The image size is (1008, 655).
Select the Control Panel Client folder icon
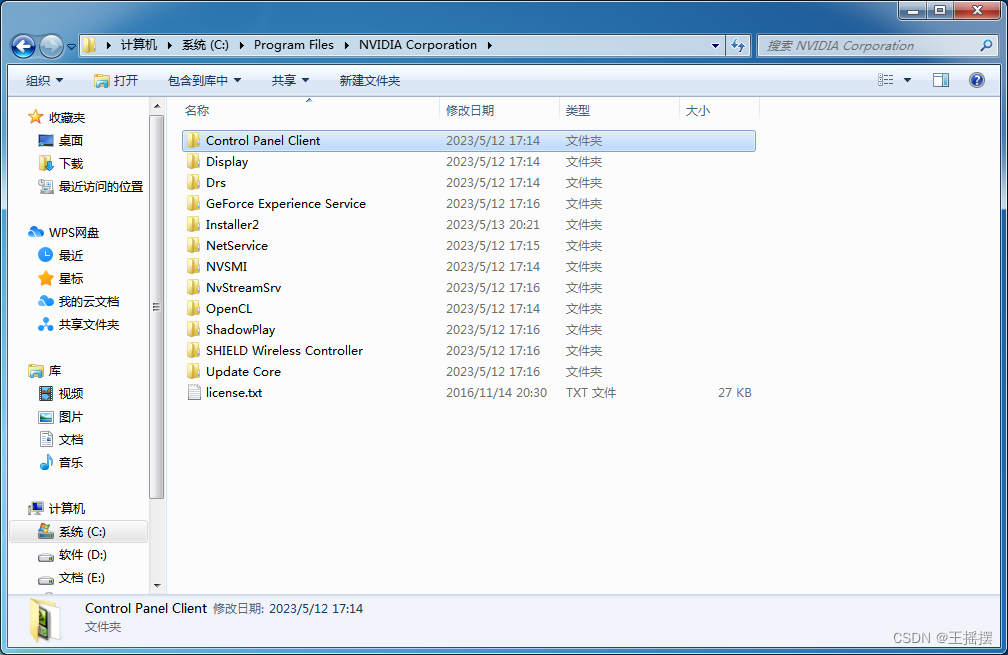[194, 141]
